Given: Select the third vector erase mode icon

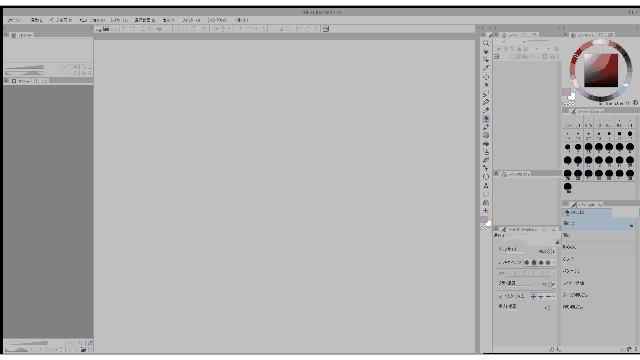Looking at the screenshot, I should pyautogui.click(x=548, y=296).
